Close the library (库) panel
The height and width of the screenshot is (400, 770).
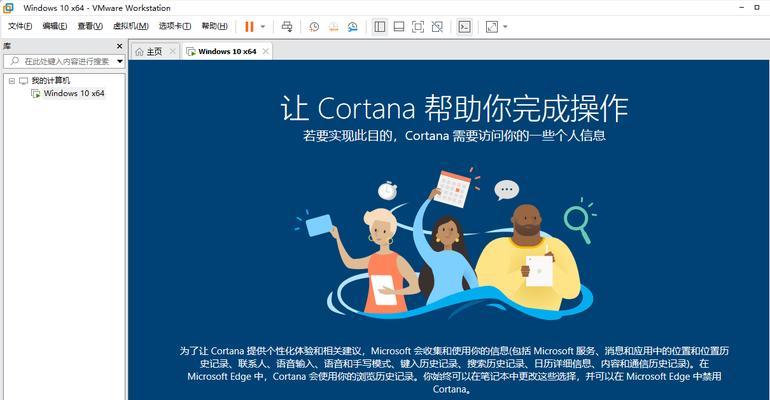click(x=119, y=46)
